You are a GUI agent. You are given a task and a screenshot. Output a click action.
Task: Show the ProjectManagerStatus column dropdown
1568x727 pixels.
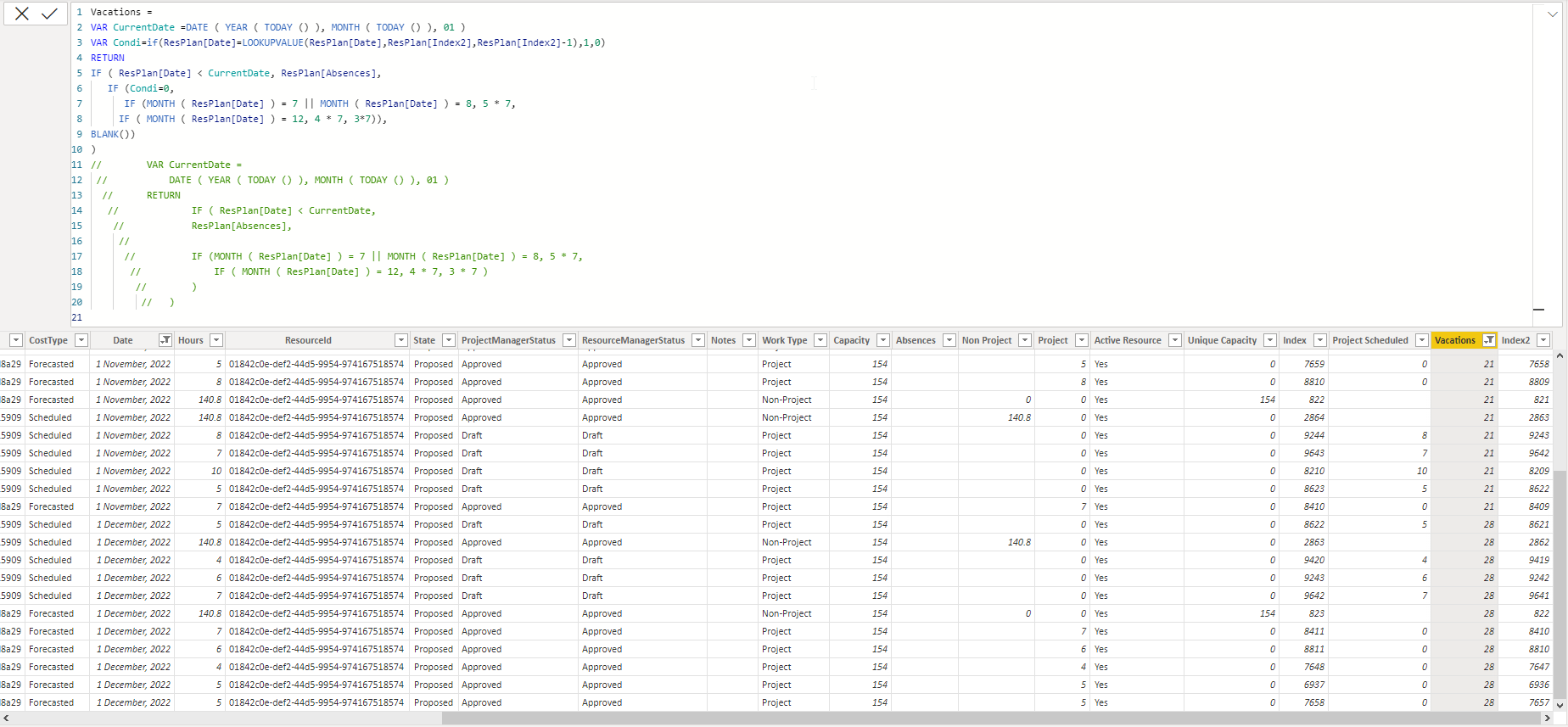coord(569,340)
